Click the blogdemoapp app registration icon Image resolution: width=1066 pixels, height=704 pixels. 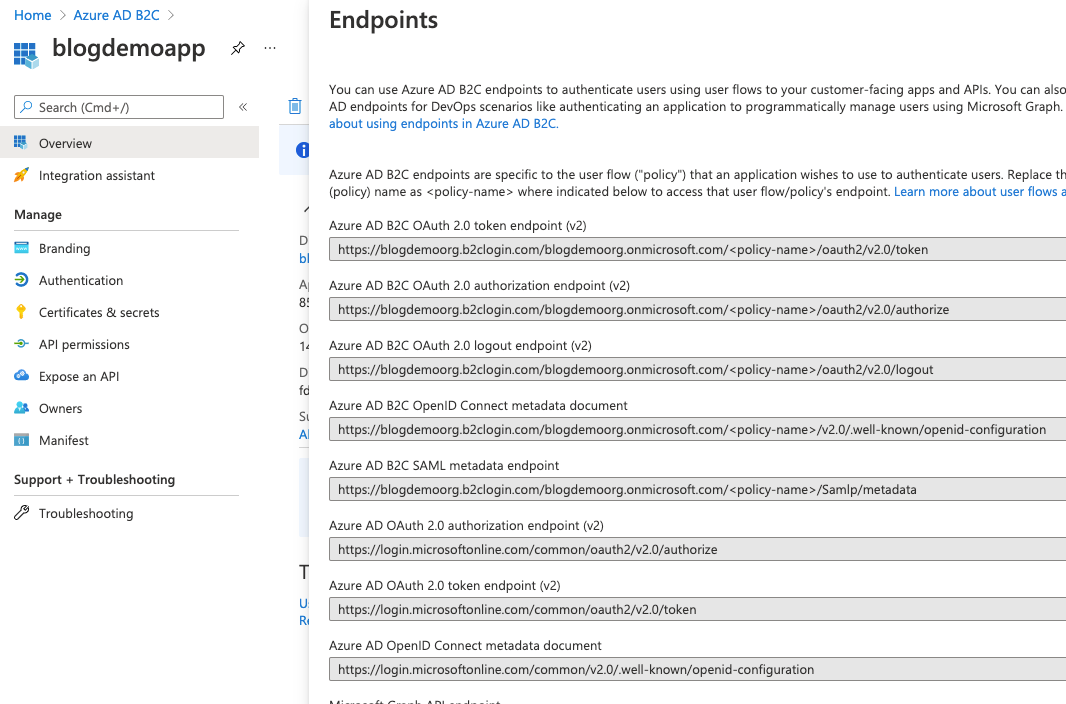[x=26, y=52]
